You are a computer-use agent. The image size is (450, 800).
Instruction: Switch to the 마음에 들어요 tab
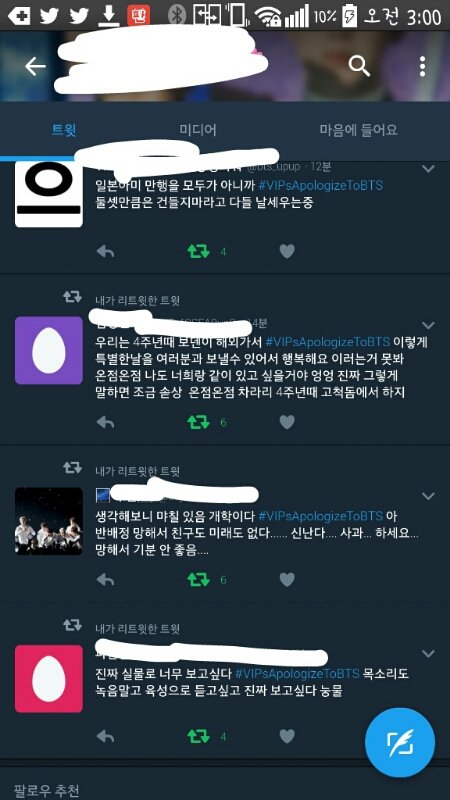point(358,130)
